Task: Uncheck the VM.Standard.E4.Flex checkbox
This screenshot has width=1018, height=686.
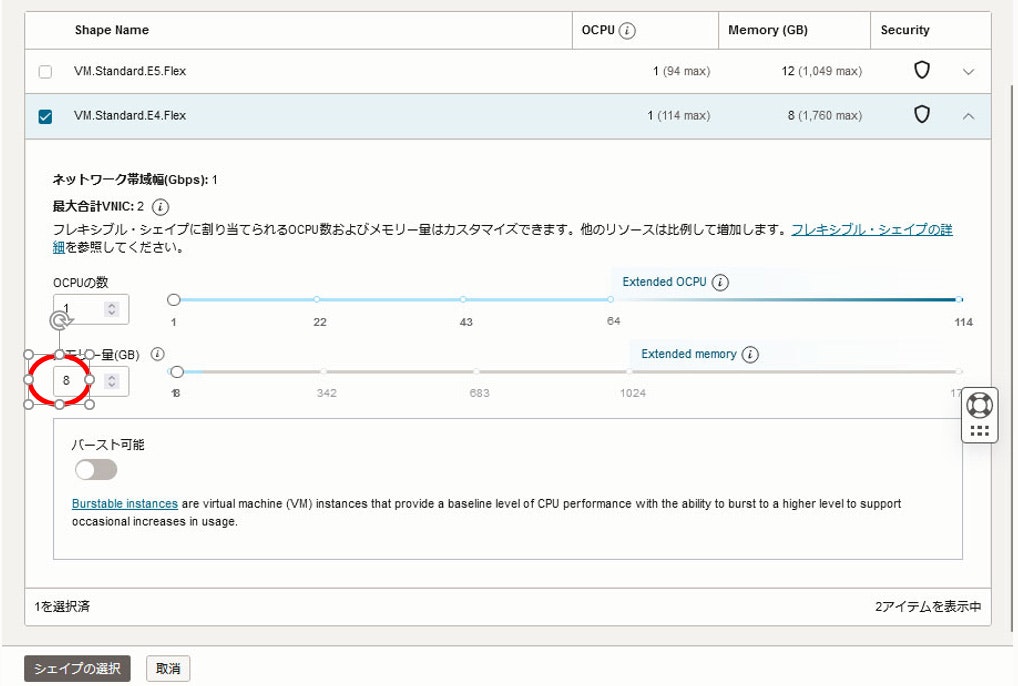Action: point(45,116)
